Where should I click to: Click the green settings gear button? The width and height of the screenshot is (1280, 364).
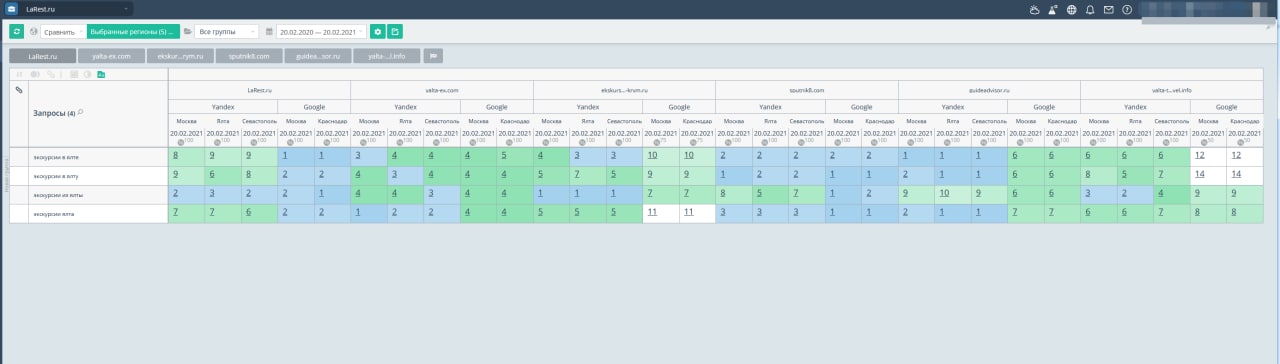point(378,32)
